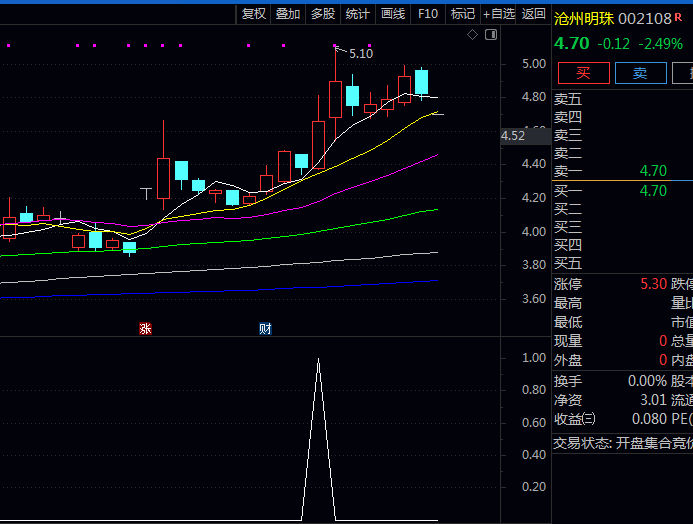
Task: Click the 收益(三) value 0.080
Action: click(x=649, y=418)
